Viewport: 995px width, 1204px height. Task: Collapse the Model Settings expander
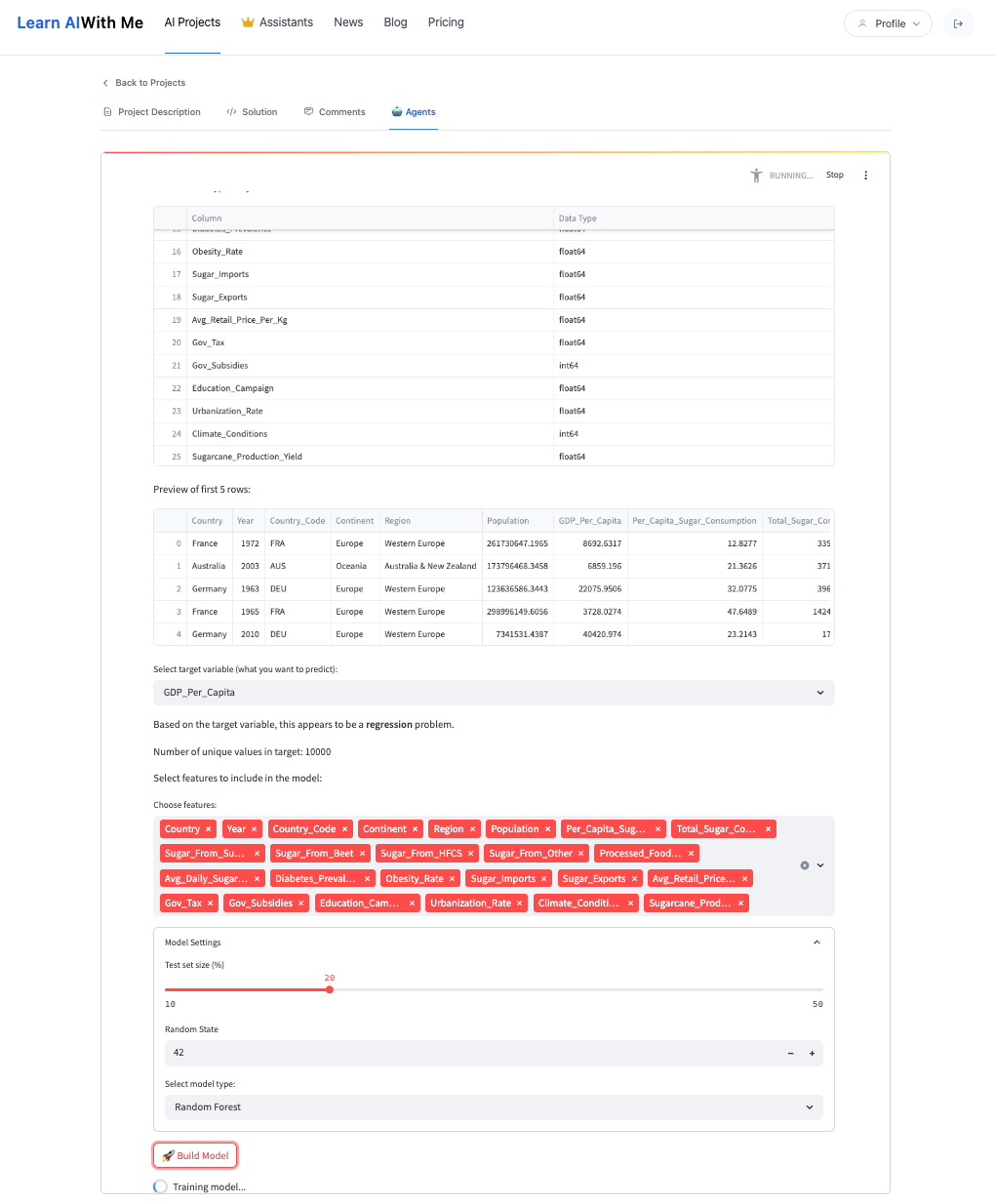[x=816, y=943]
